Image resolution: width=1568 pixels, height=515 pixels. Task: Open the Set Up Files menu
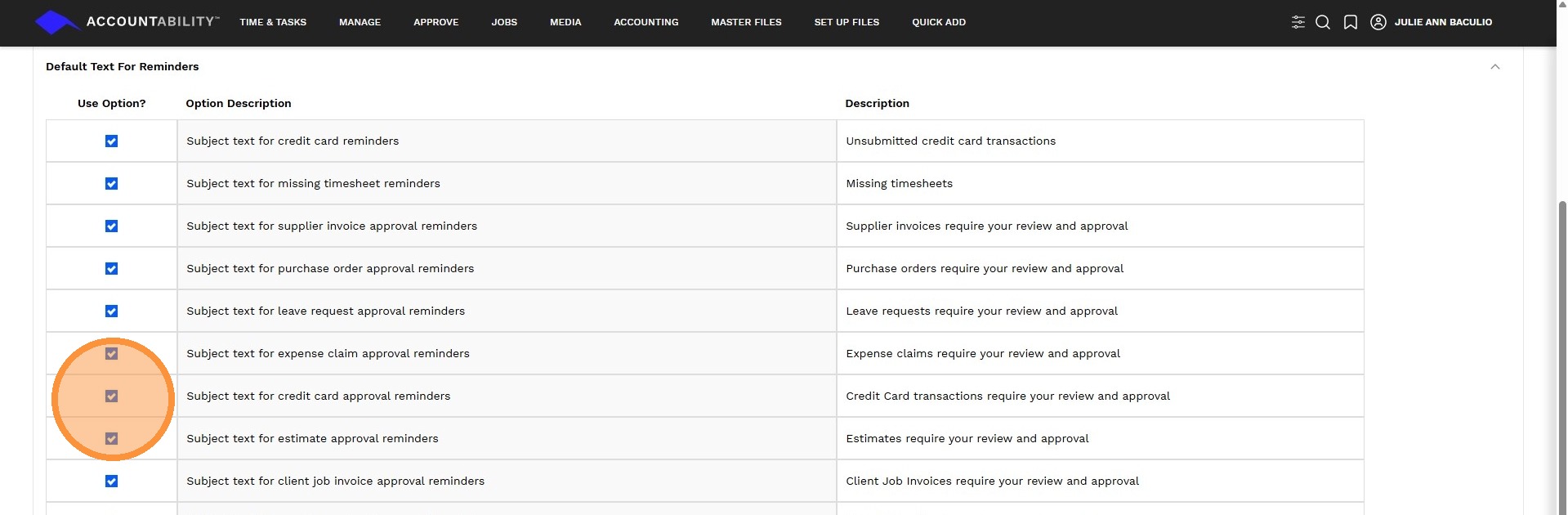tap(847, 22)
